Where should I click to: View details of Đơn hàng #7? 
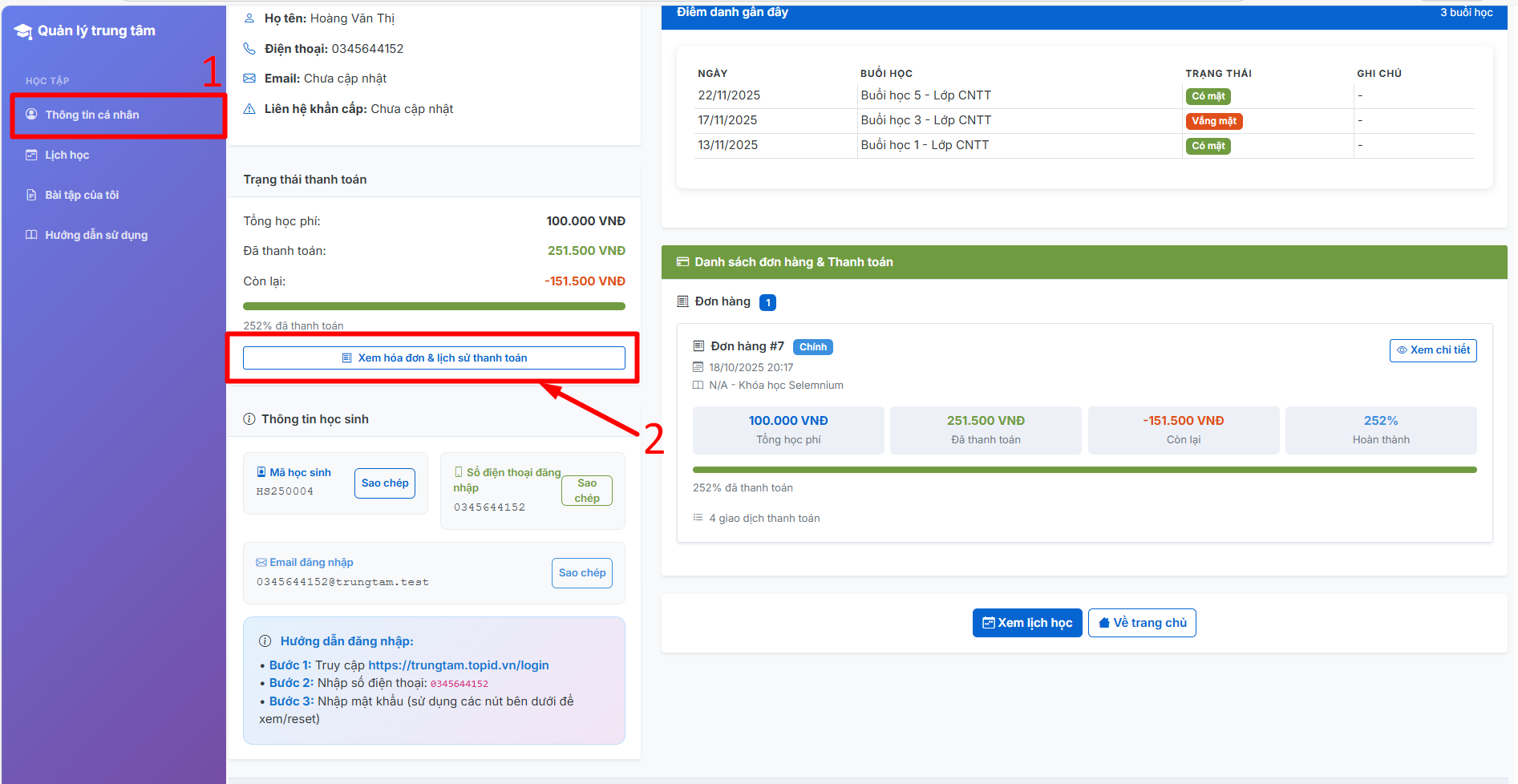(x=1432, y=350)
